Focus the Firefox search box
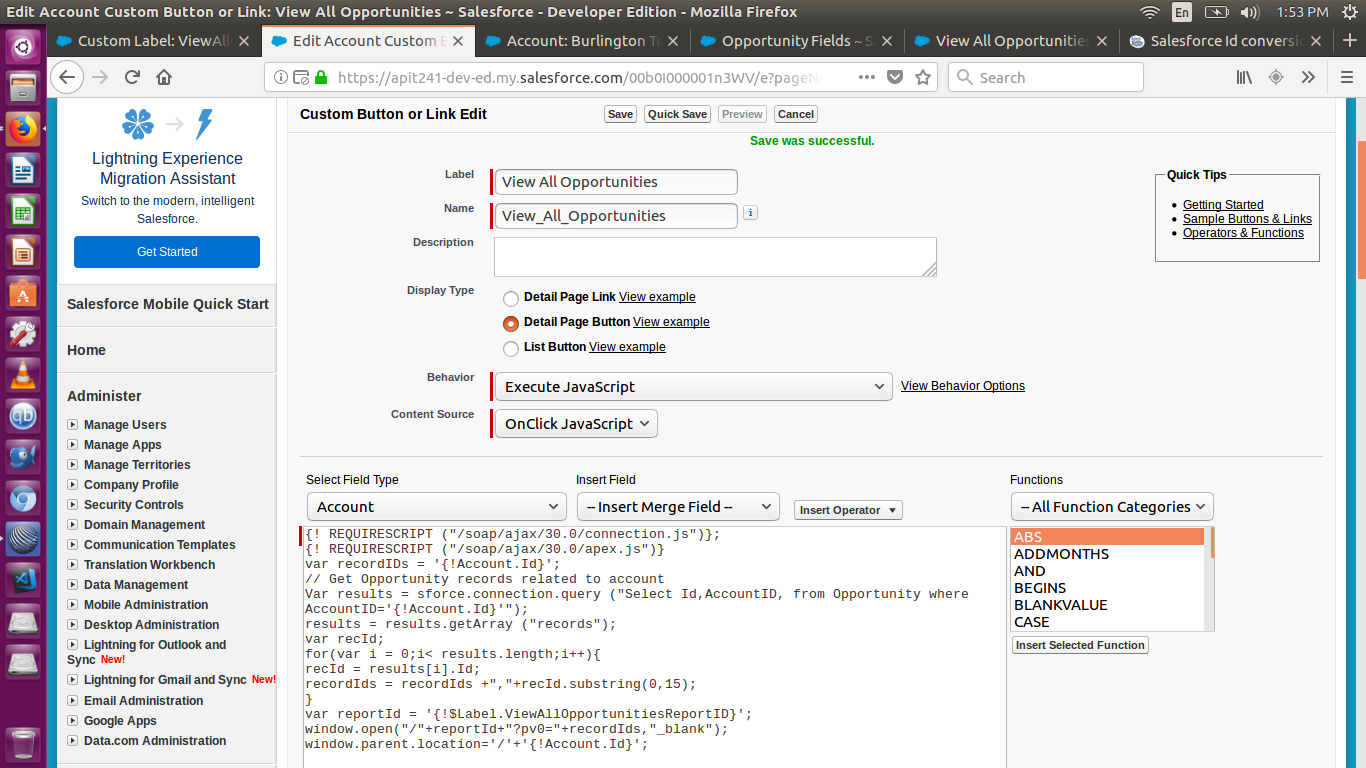This screenshot has height=768, width=1366. point(1046,77)
